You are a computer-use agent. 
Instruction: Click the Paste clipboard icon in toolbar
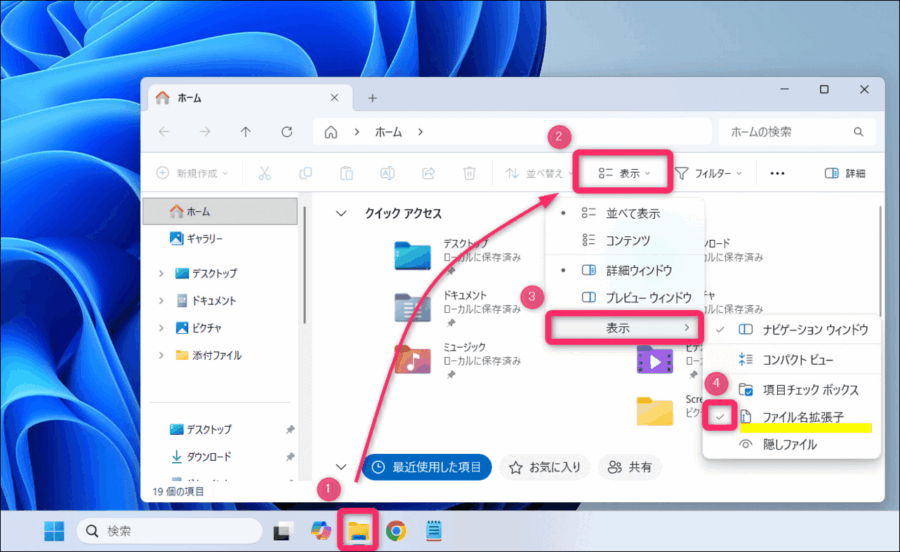(x=346, y=173)
